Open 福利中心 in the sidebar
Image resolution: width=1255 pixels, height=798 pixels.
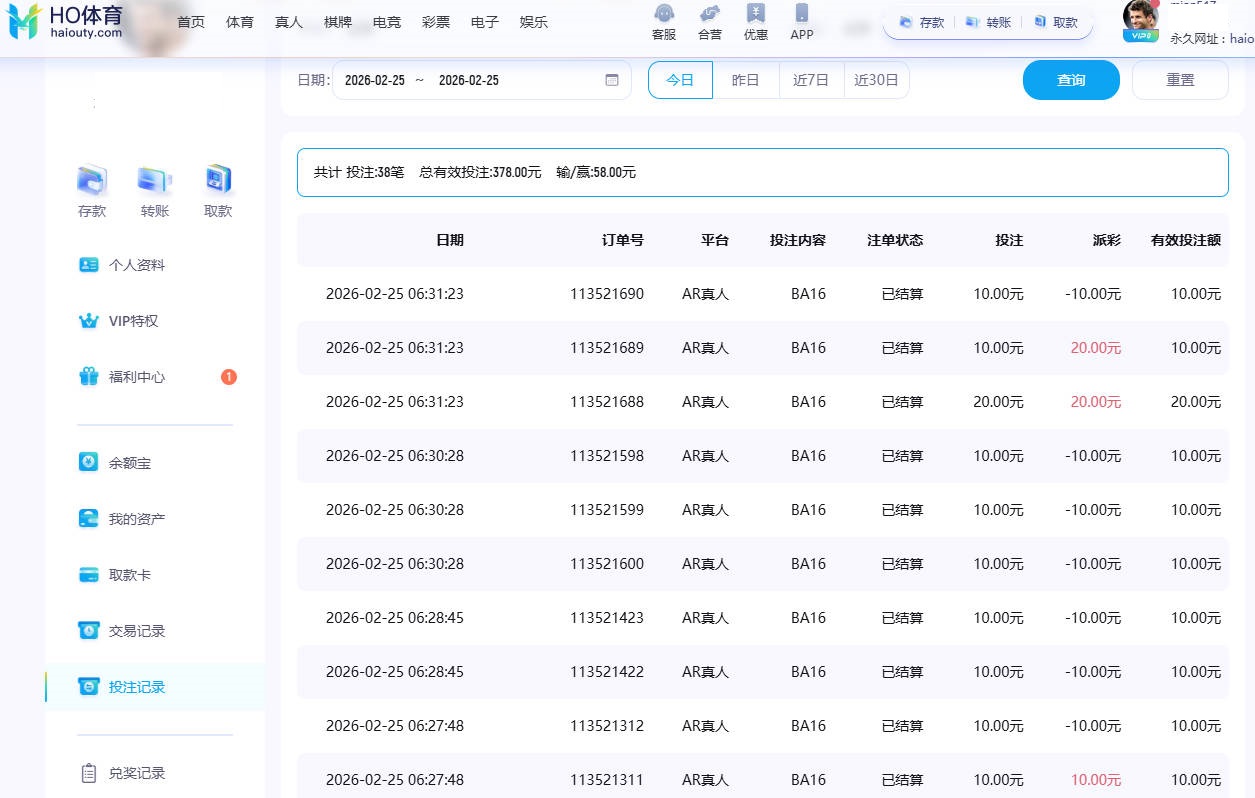tap(136, 377)
